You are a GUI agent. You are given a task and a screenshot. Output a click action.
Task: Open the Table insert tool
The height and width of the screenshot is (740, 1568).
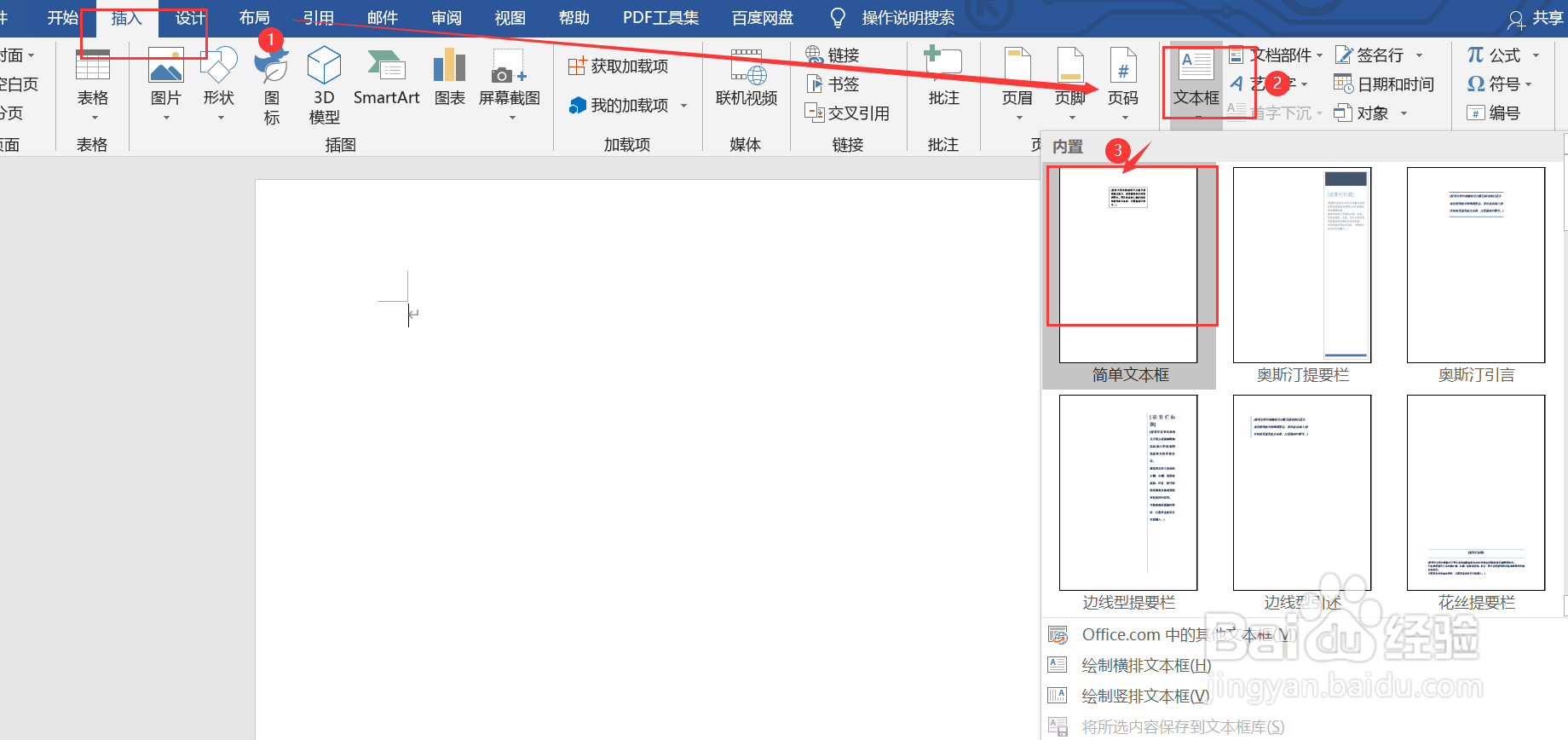click(93, 85)
